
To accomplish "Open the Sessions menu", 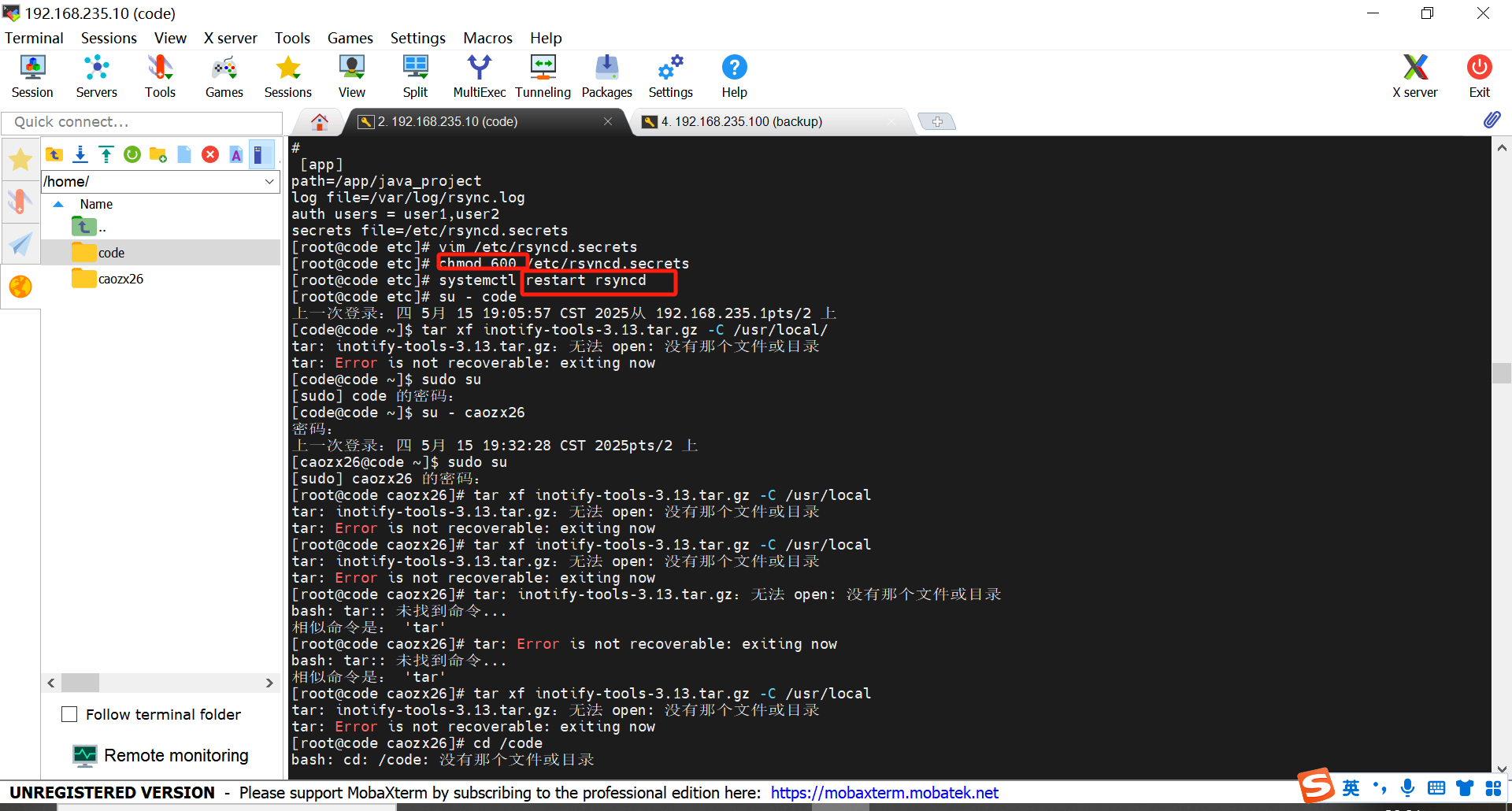I will [x=109, y=38].
